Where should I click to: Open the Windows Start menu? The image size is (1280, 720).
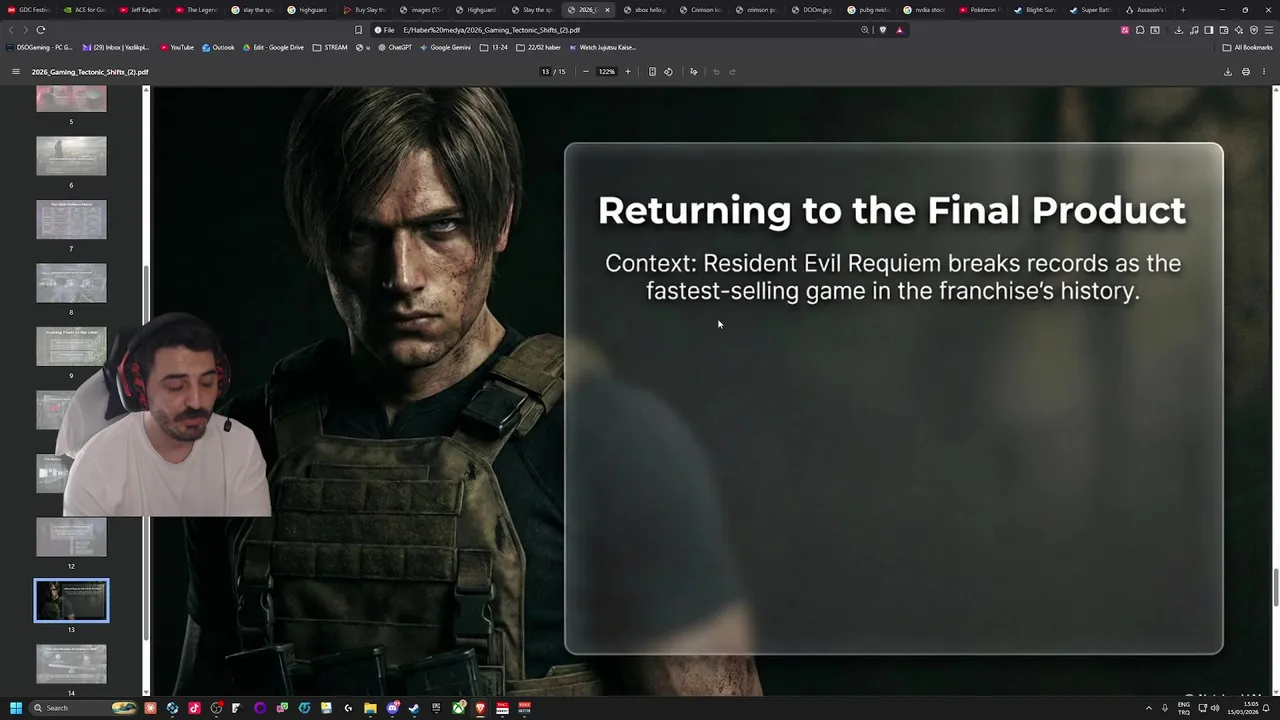[x=16, y=708]
